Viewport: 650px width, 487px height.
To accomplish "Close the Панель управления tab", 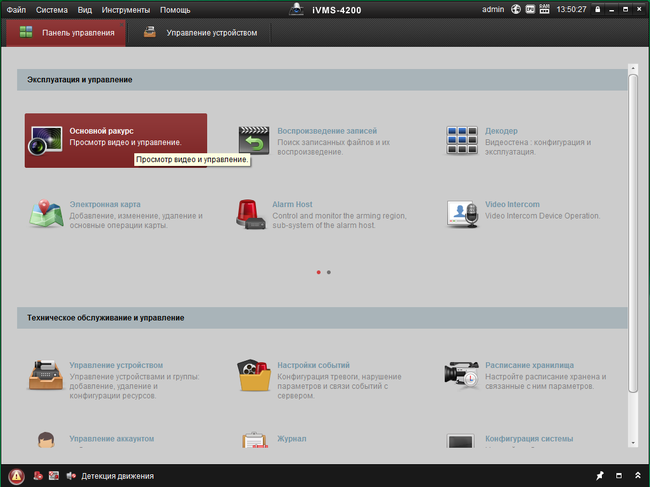I will pos(122,24).
